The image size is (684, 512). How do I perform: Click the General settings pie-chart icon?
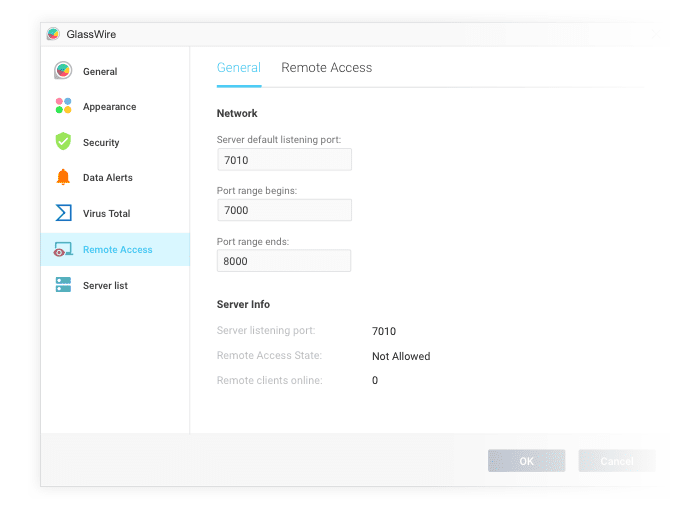click(x=63, y=71)
